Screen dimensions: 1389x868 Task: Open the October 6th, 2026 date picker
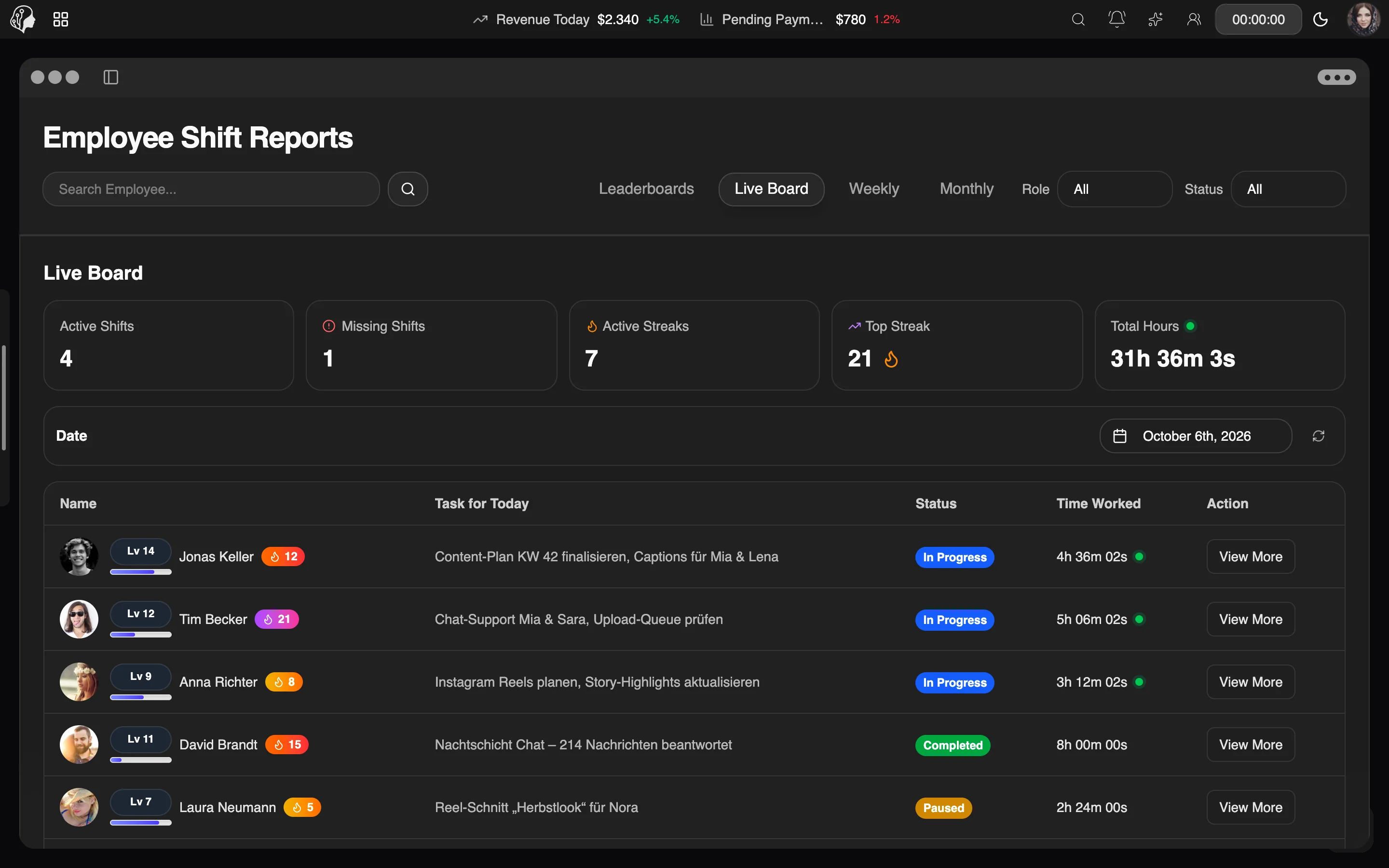point(1196,436)
